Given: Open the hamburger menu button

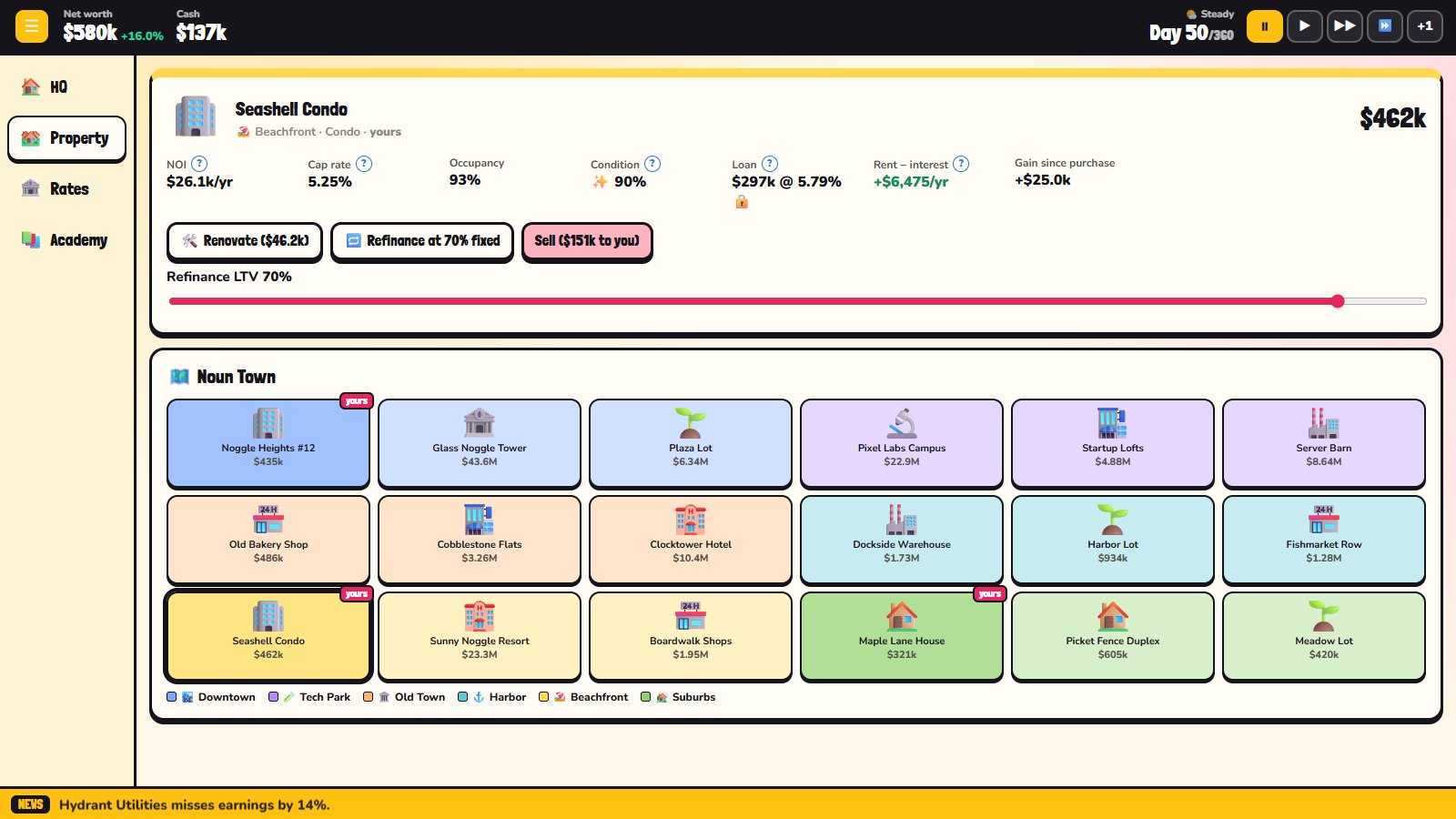Looking at the screenshot, I should pos(32,26).
